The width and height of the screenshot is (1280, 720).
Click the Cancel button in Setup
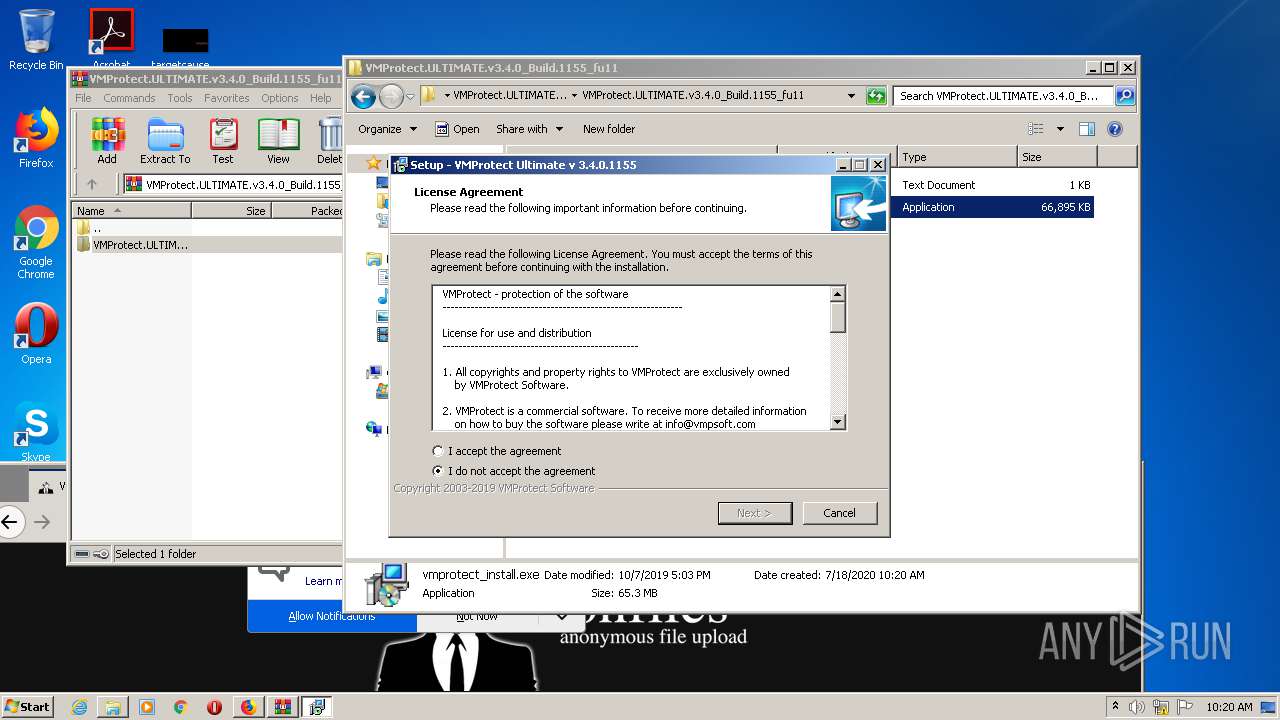click(839, 513)
